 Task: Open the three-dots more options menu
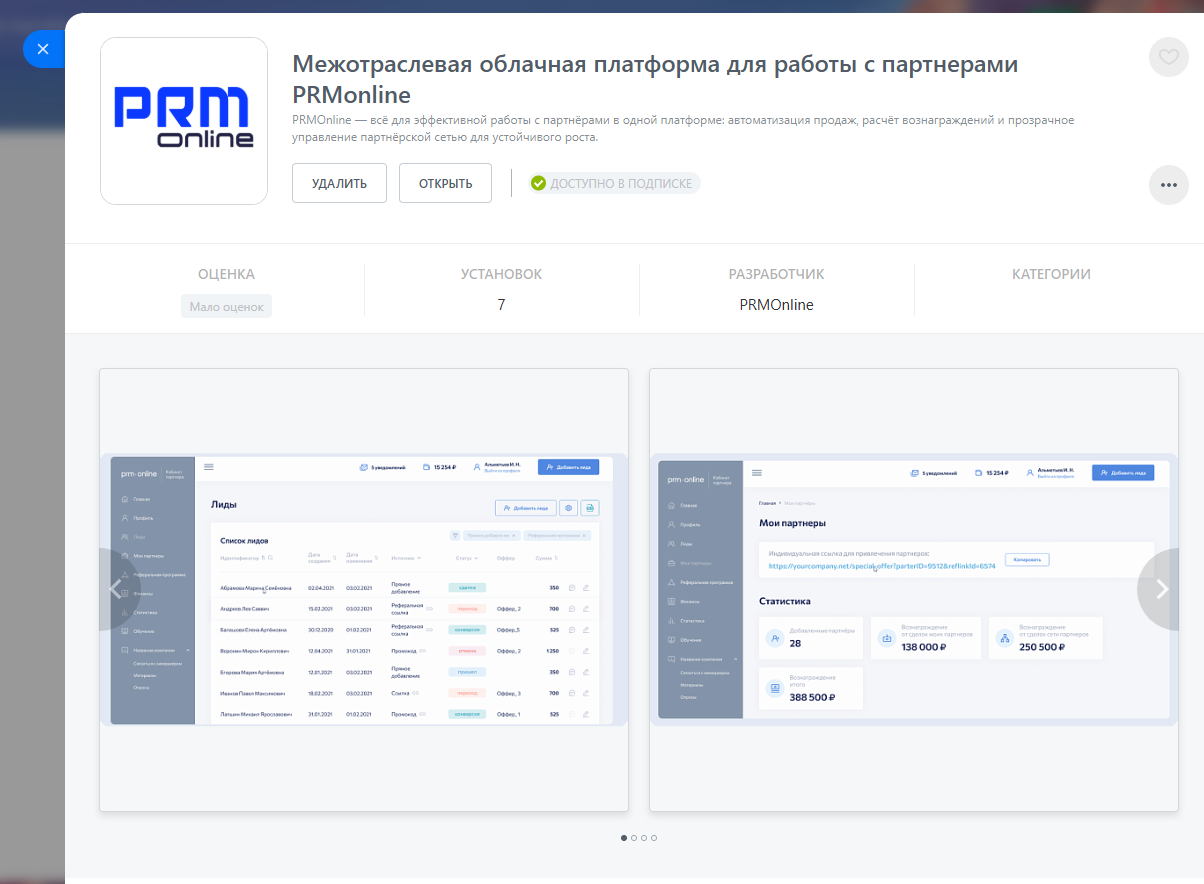click(x=1168, y=185)
